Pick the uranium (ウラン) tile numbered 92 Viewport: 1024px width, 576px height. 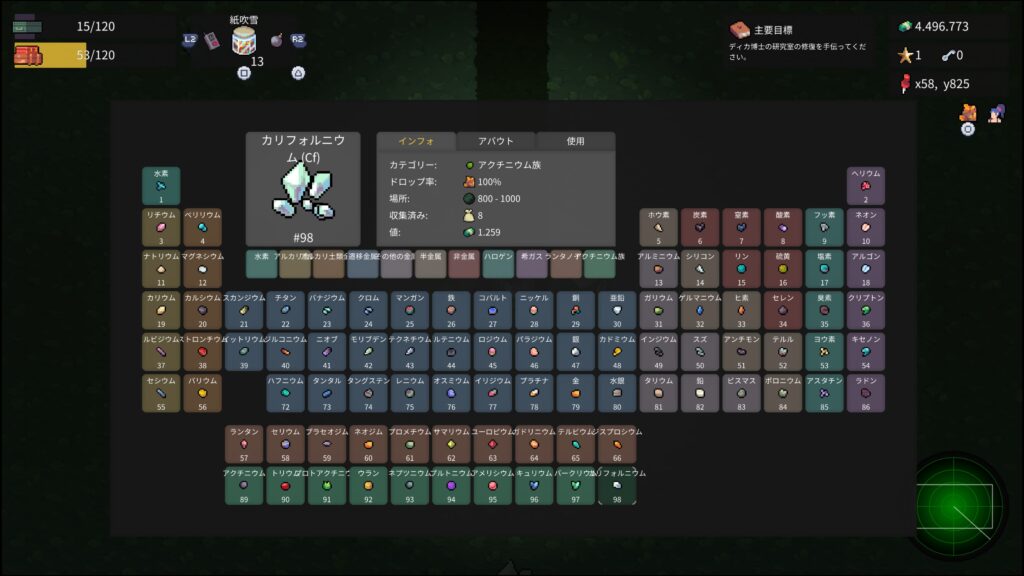tap(368, 486)
